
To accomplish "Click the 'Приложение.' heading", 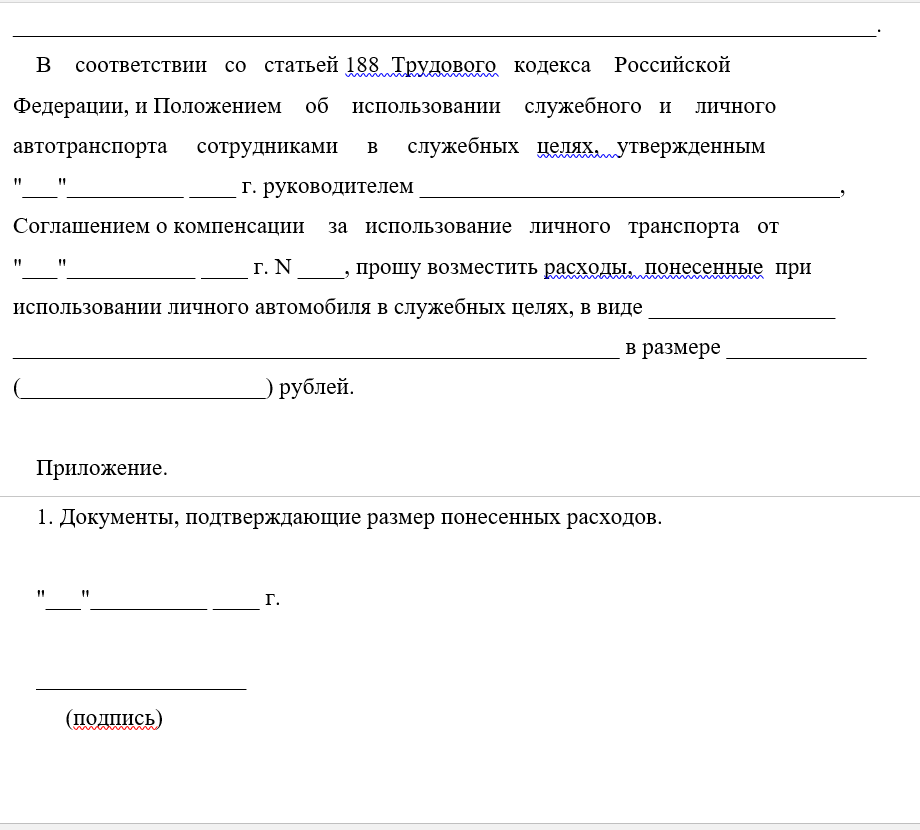I will (x=102, y=468).
